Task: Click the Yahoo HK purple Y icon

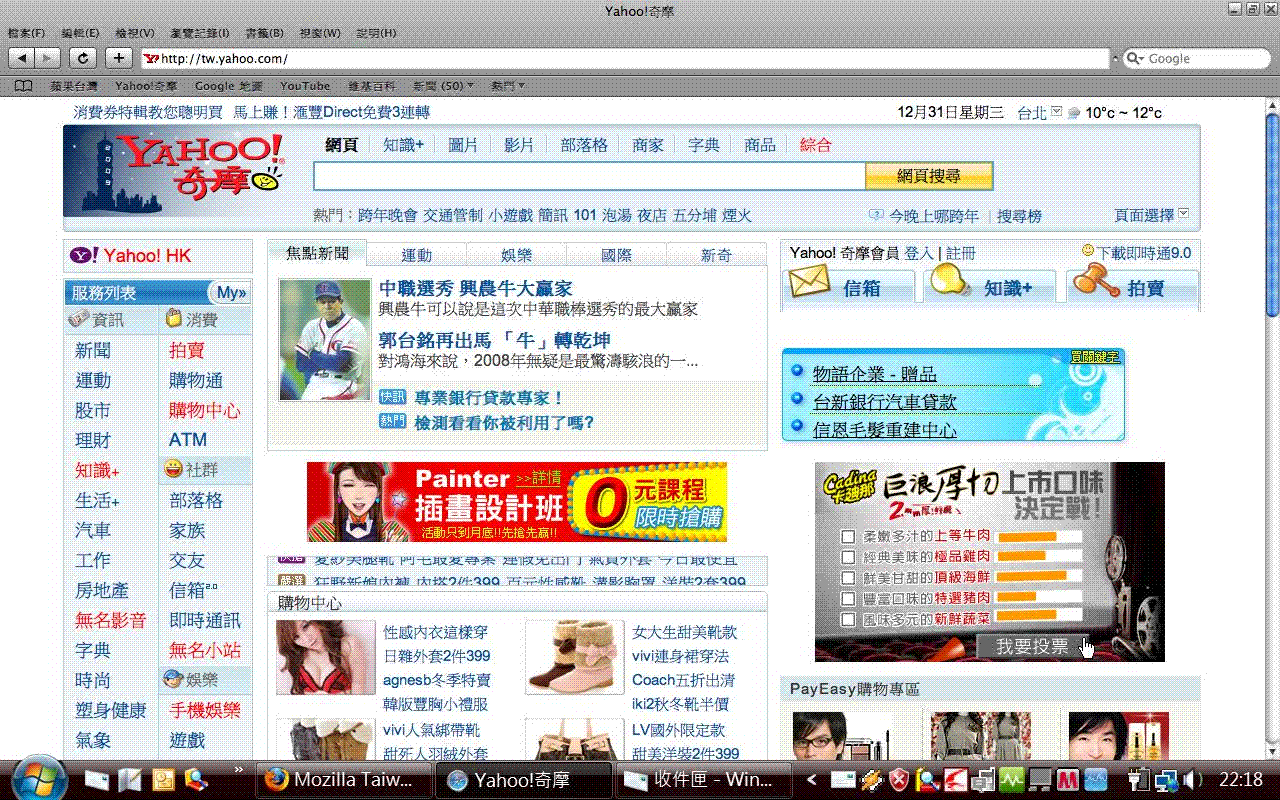Action: click(x=84, y=256)
